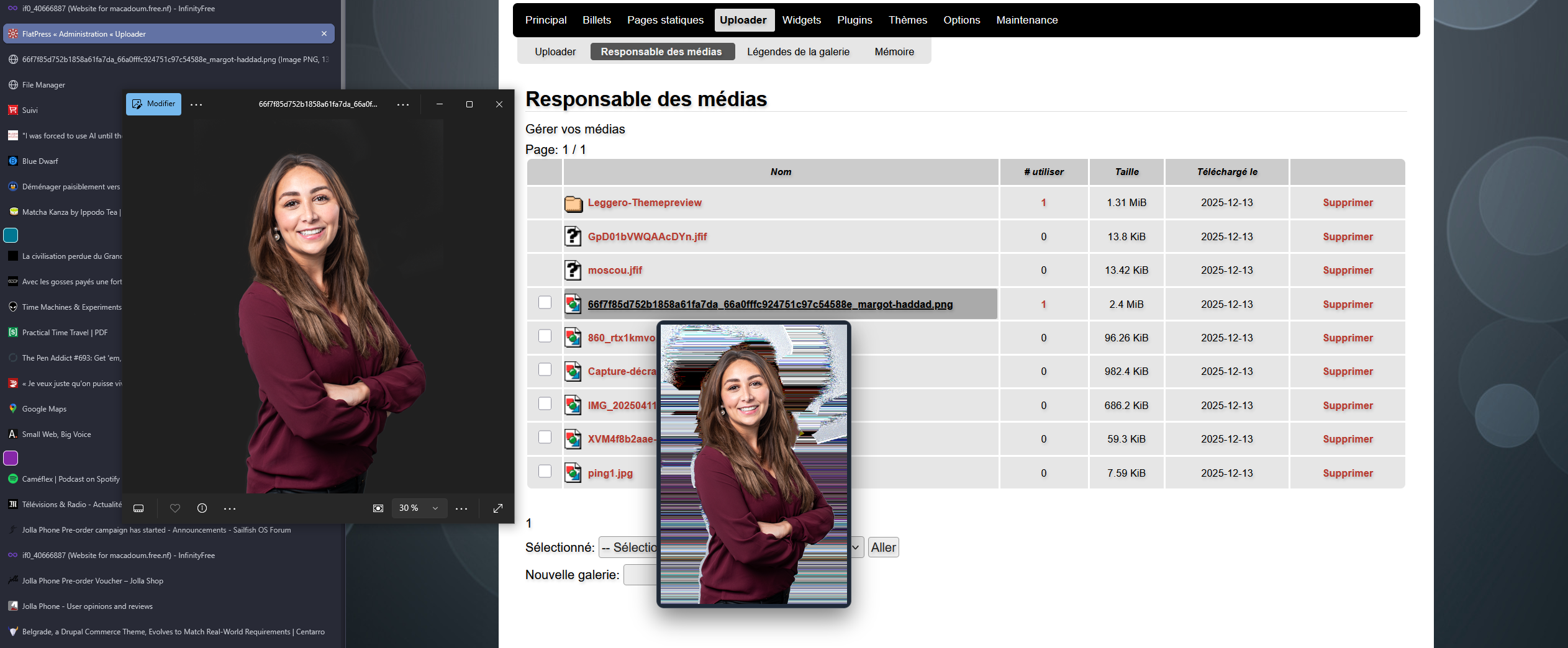
Task: Click the 'Téléchargé le' column header
Action: coord(1227,172)
